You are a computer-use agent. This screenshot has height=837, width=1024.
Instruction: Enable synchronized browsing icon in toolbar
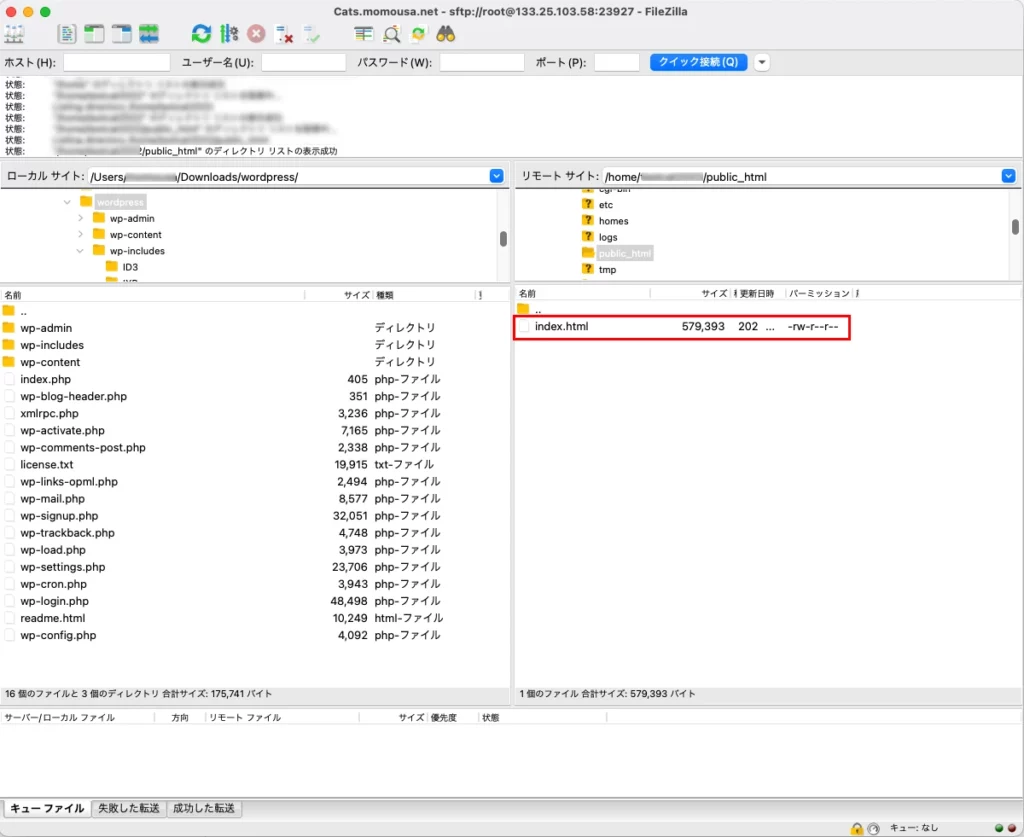[x=418, y=34]
